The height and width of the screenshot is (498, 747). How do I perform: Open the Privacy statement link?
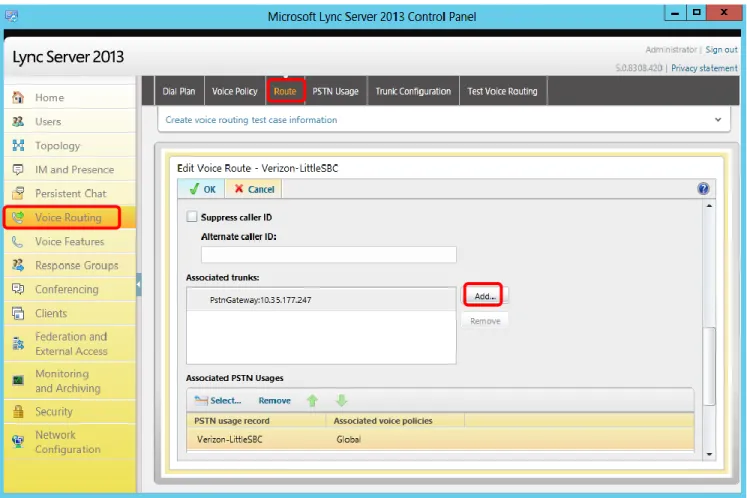[x=704, y=68]
